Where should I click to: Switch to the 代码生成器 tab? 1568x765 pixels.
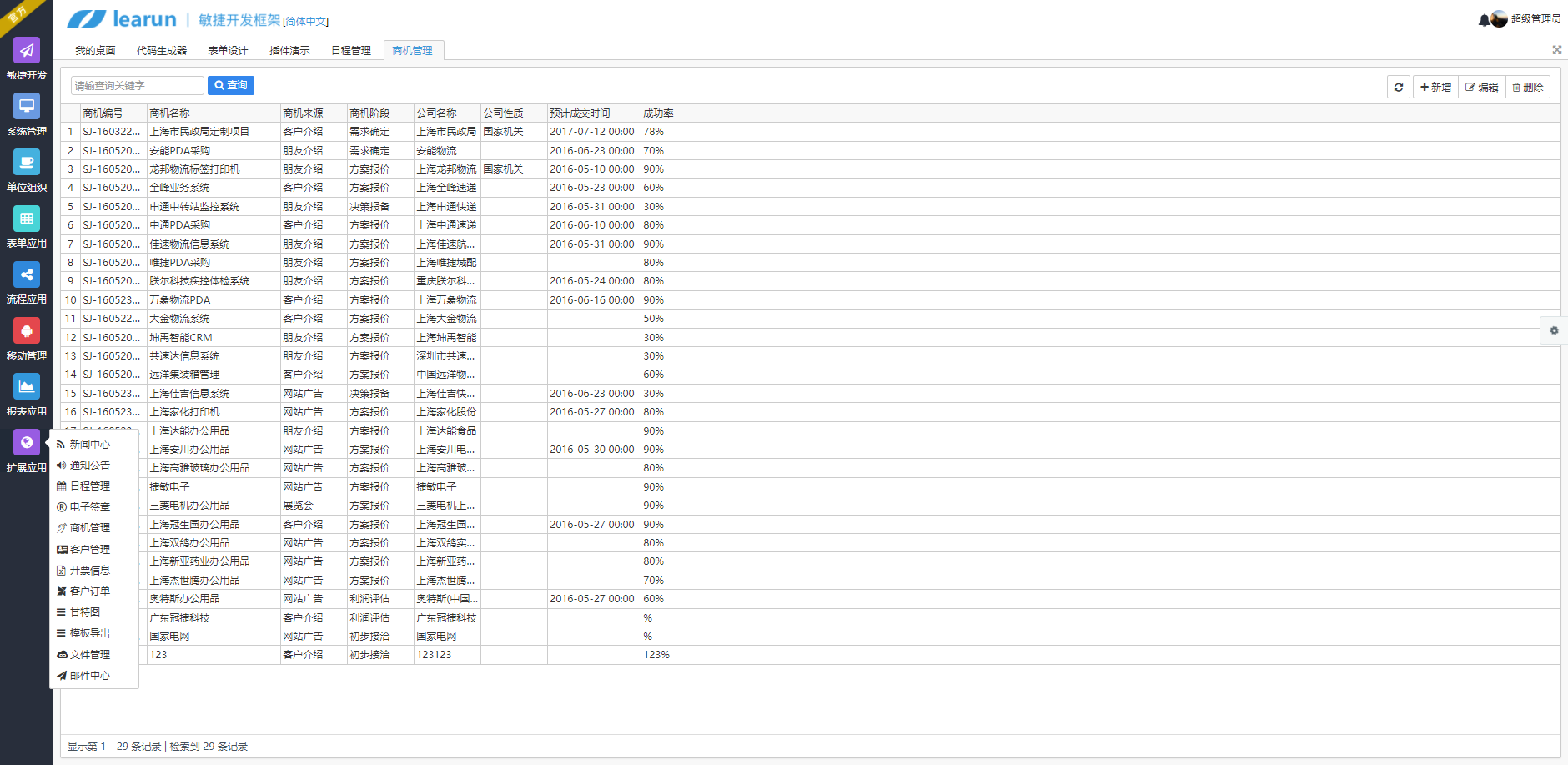click(162, 51)
